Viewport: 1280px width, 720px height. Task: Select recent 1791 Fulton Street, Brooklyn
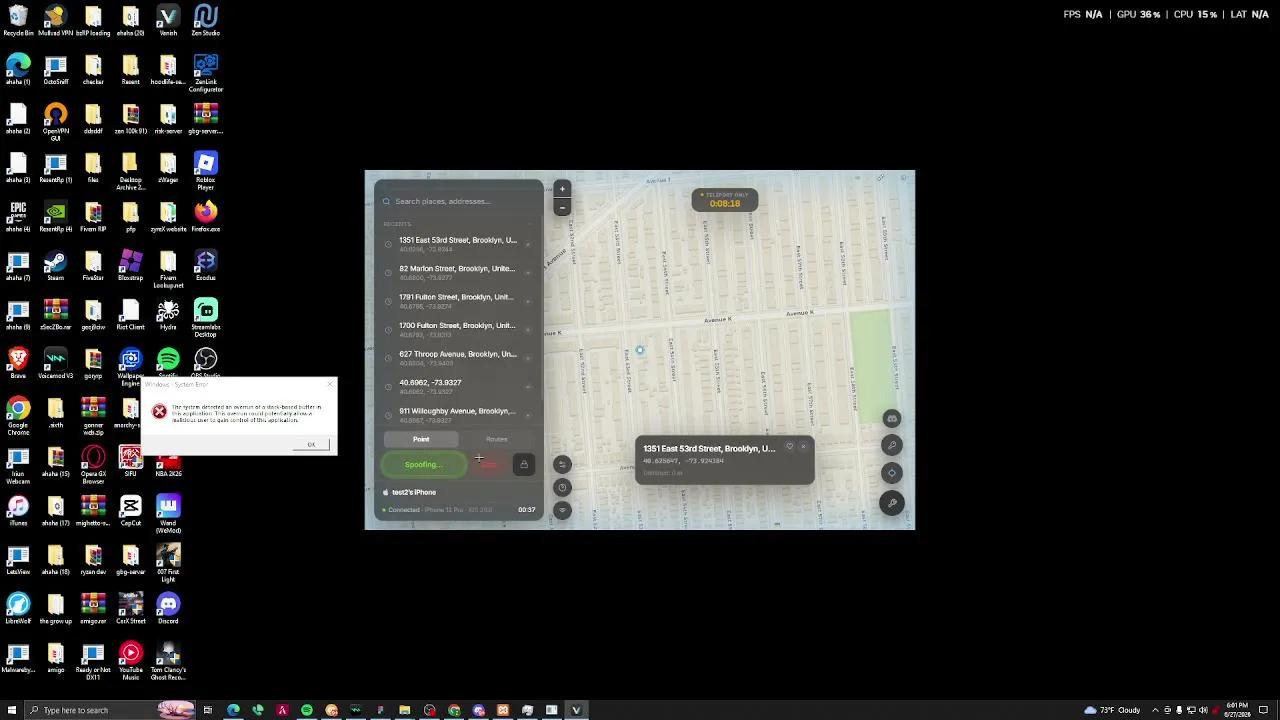(x=459, y=301)
